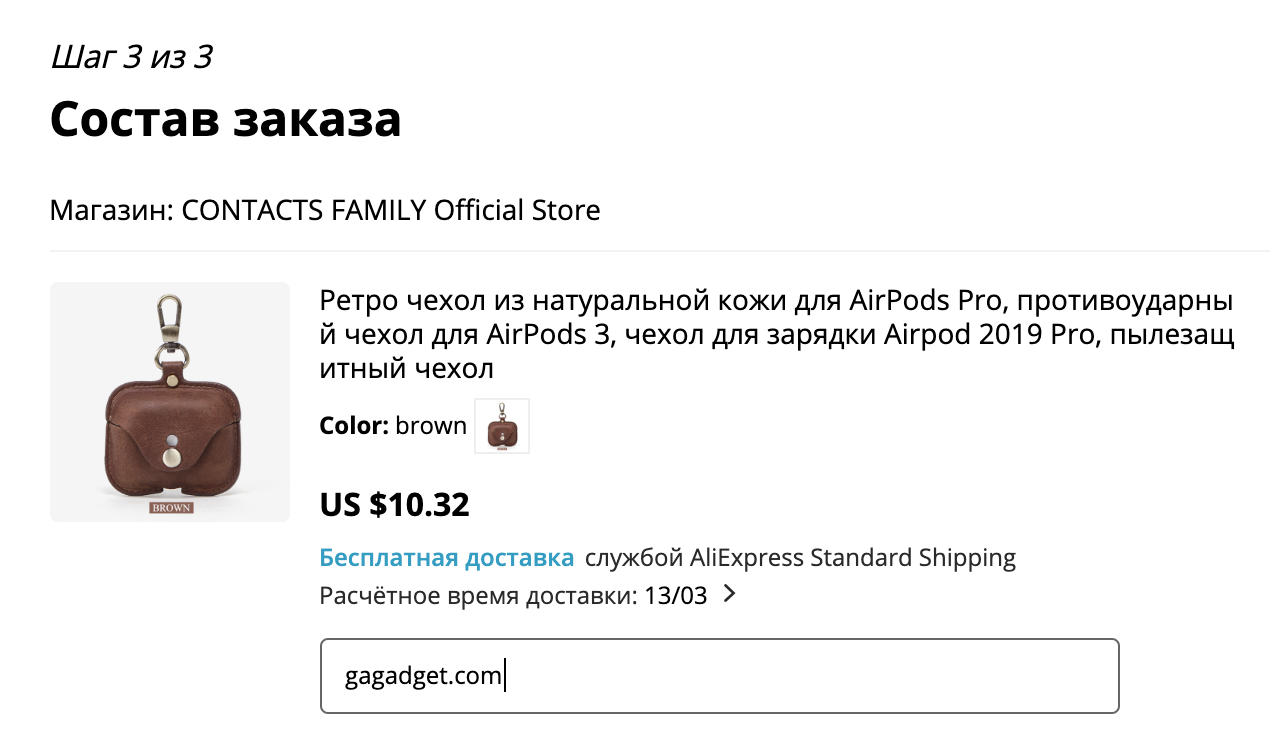Click the "Состав заказа" heading
Screen dimensions: 1270x744
(x=225, y=120)
